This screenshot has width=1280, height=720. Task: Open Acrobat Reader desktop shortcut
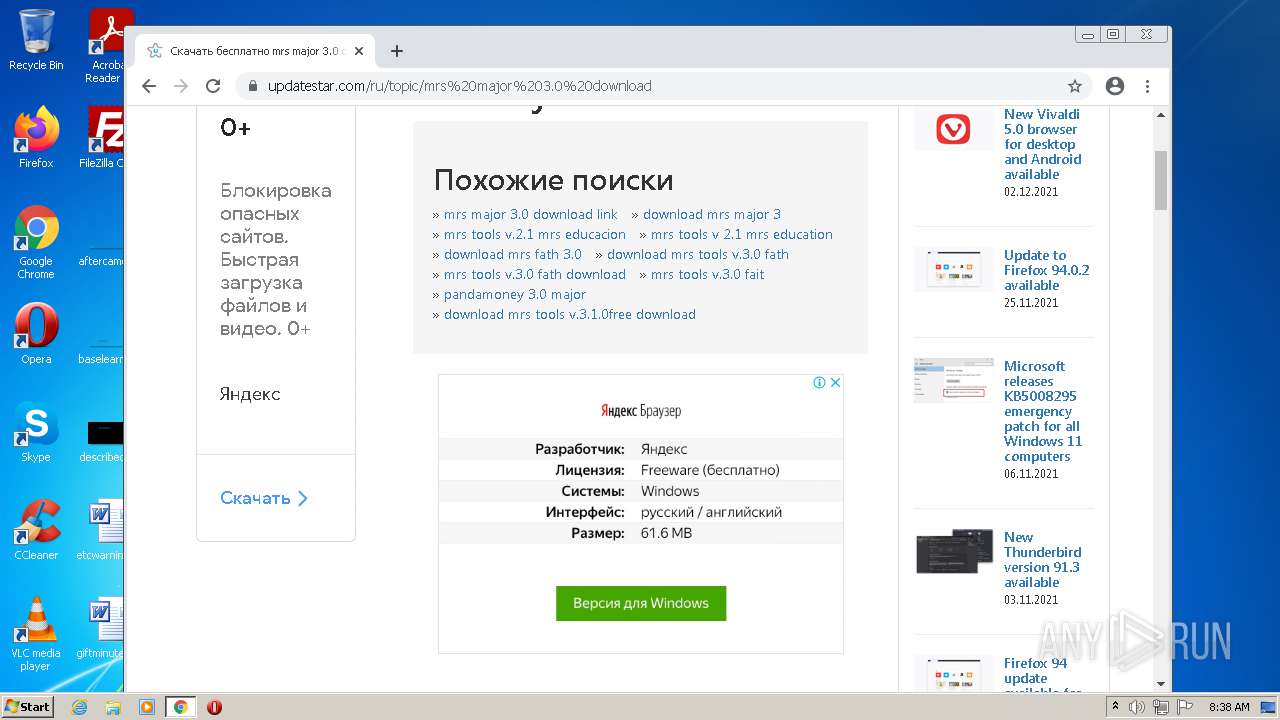(108, 46)
